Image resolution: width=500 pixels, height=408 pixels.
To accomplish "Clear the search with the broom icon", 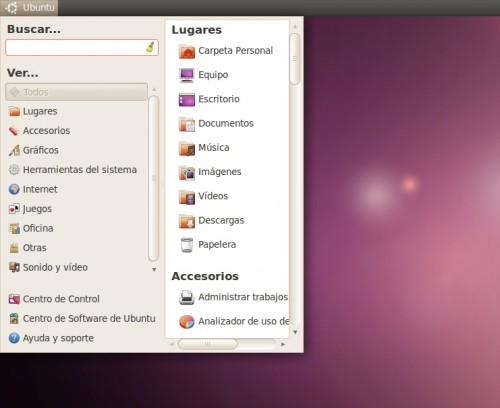I will (150, 47).
